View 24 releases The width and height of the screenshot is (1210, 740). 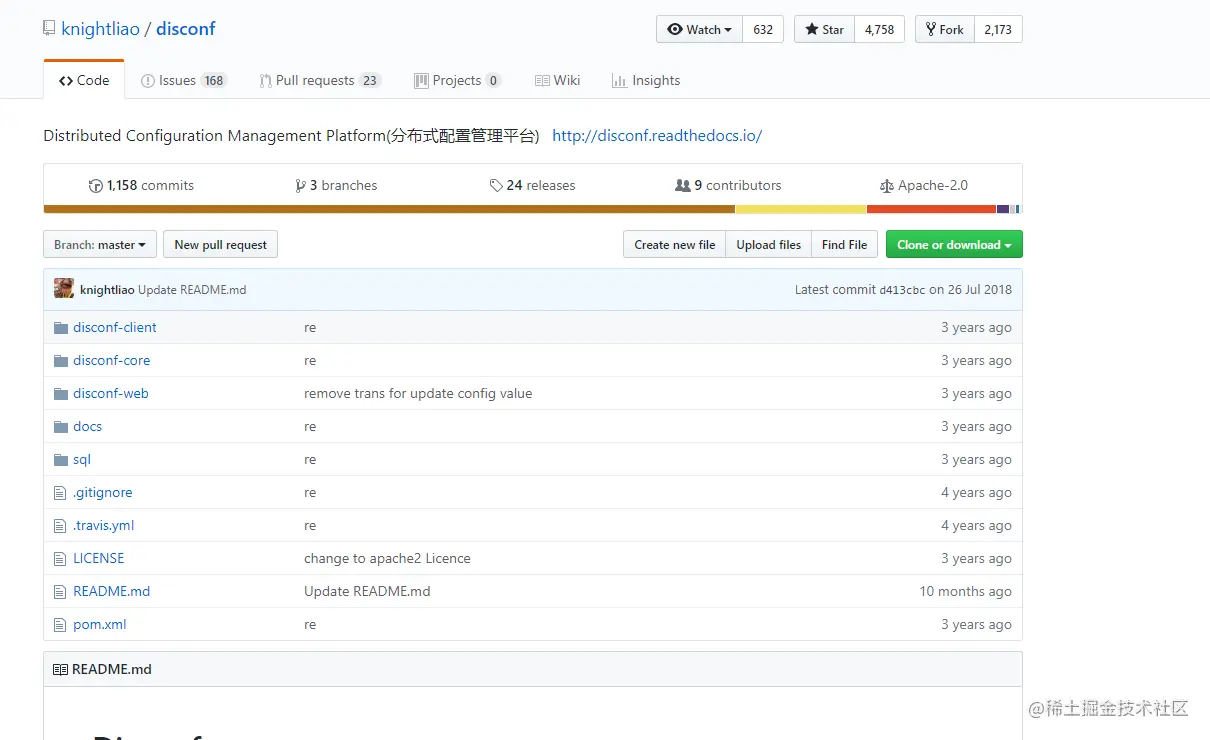pyautogui.click(x=532, y=185)
